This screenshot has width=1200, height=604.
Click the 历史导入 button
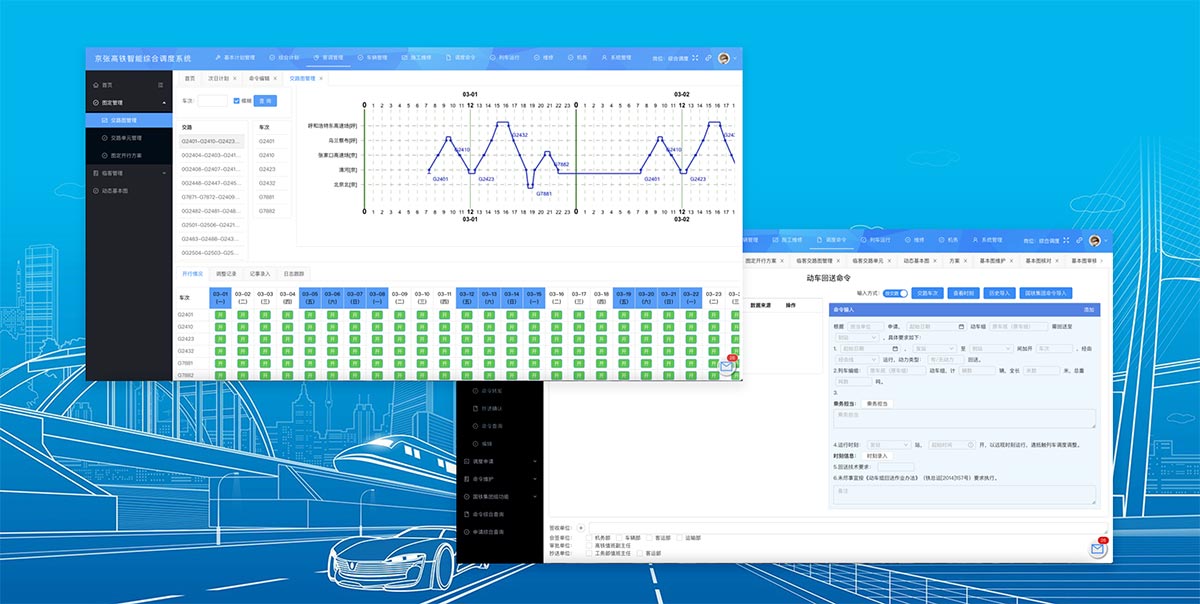click(998, 293)
